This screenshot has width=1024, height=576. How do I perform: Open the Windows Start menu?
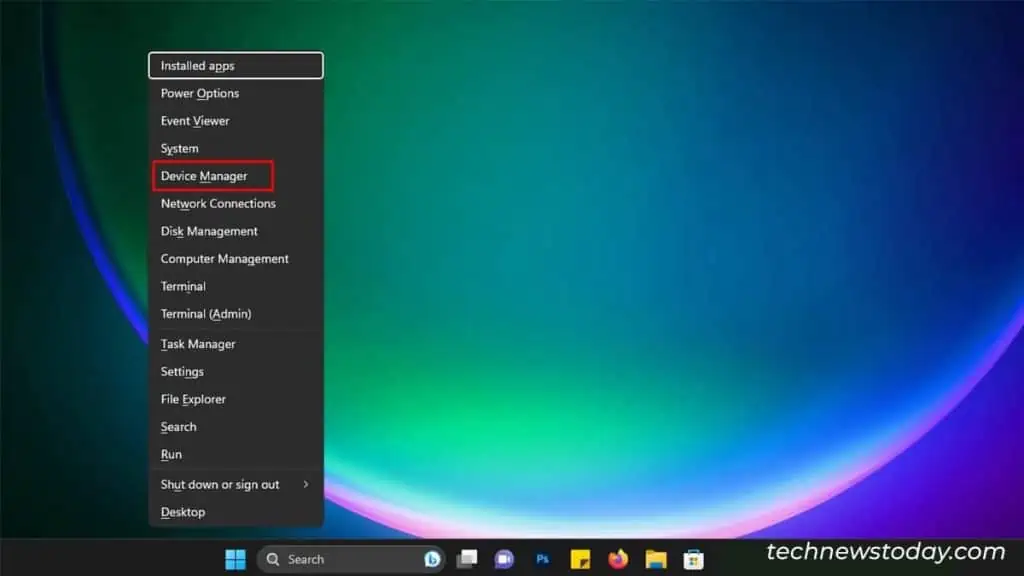(x=235, y=559)
